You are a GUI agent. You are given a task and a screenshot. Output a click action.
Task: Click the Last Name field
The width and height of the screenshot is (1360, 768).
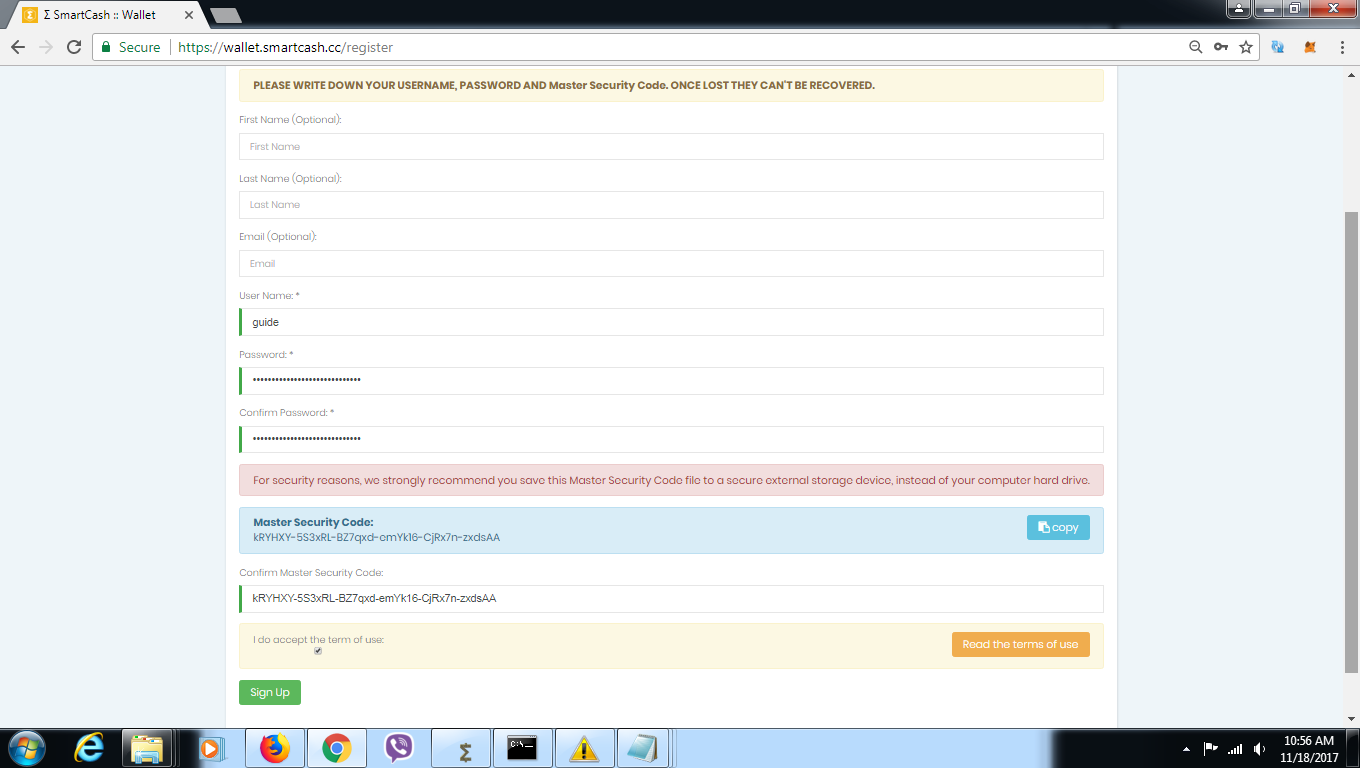[671, 205]
